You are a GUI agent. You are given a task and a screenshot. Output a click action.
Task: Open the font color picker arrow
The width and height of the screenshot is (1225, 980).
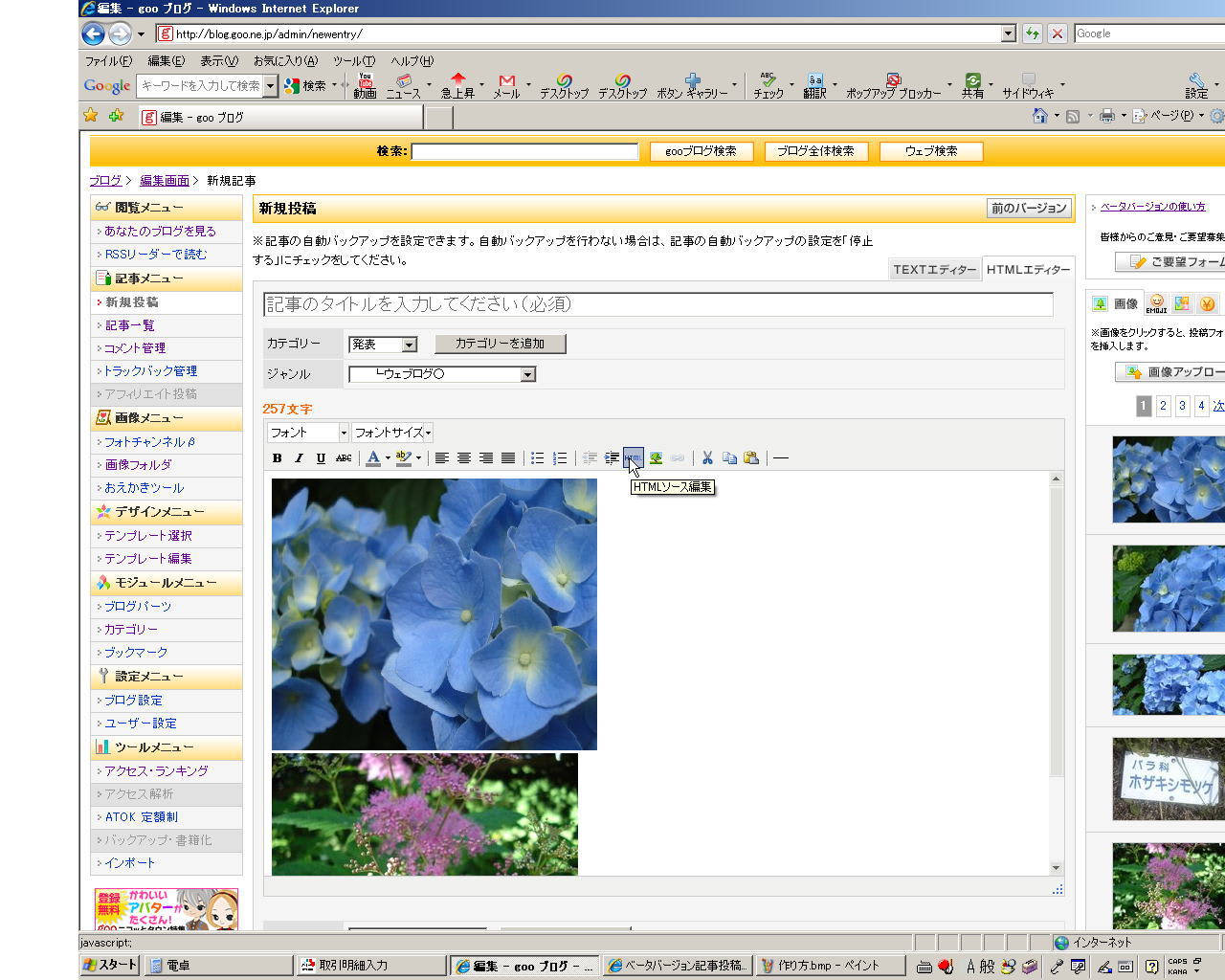(388, 458)
